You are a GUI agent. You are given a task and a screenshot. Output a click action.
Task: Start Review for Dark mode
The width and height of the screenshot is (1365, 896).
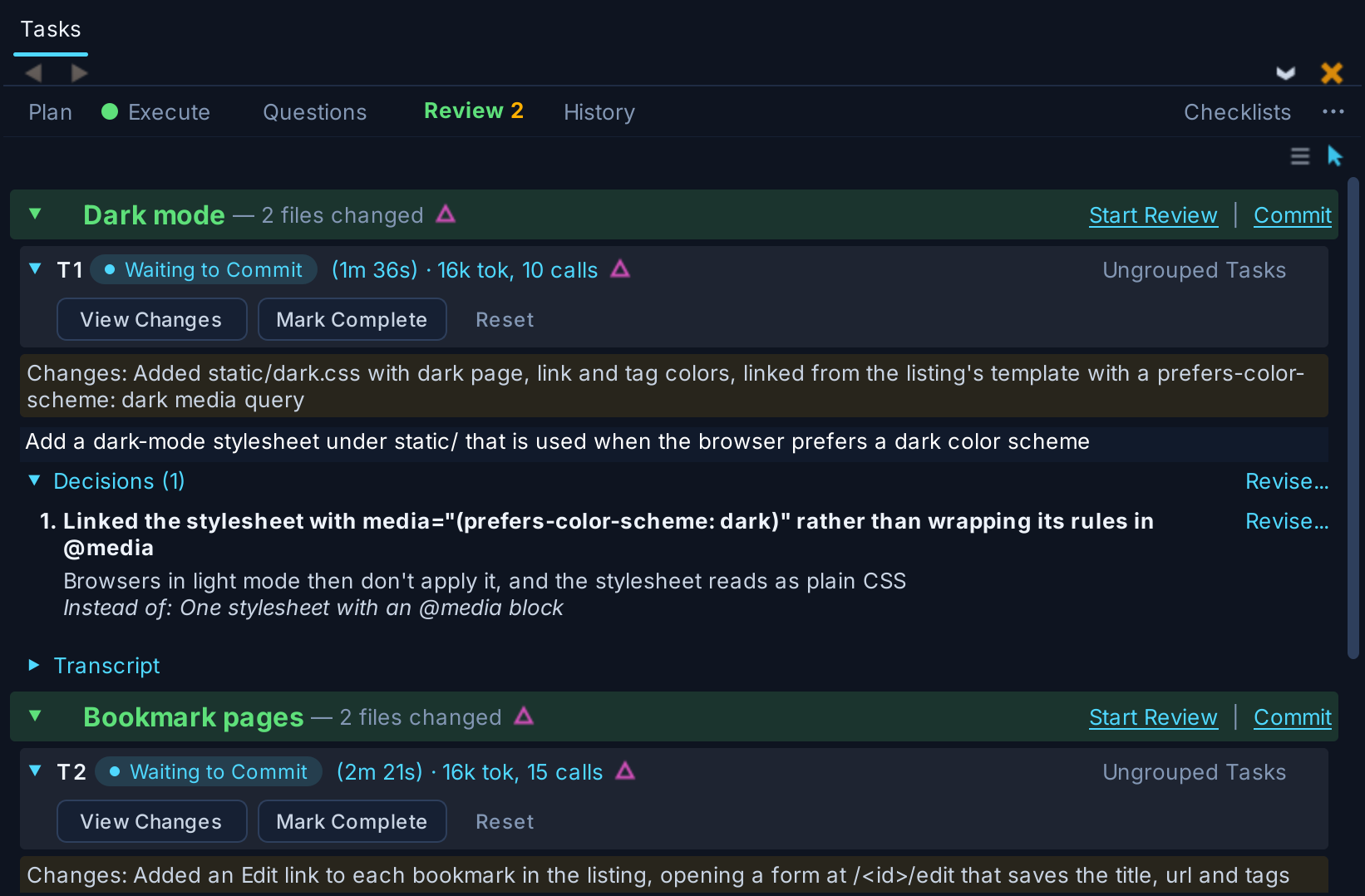1153,215
